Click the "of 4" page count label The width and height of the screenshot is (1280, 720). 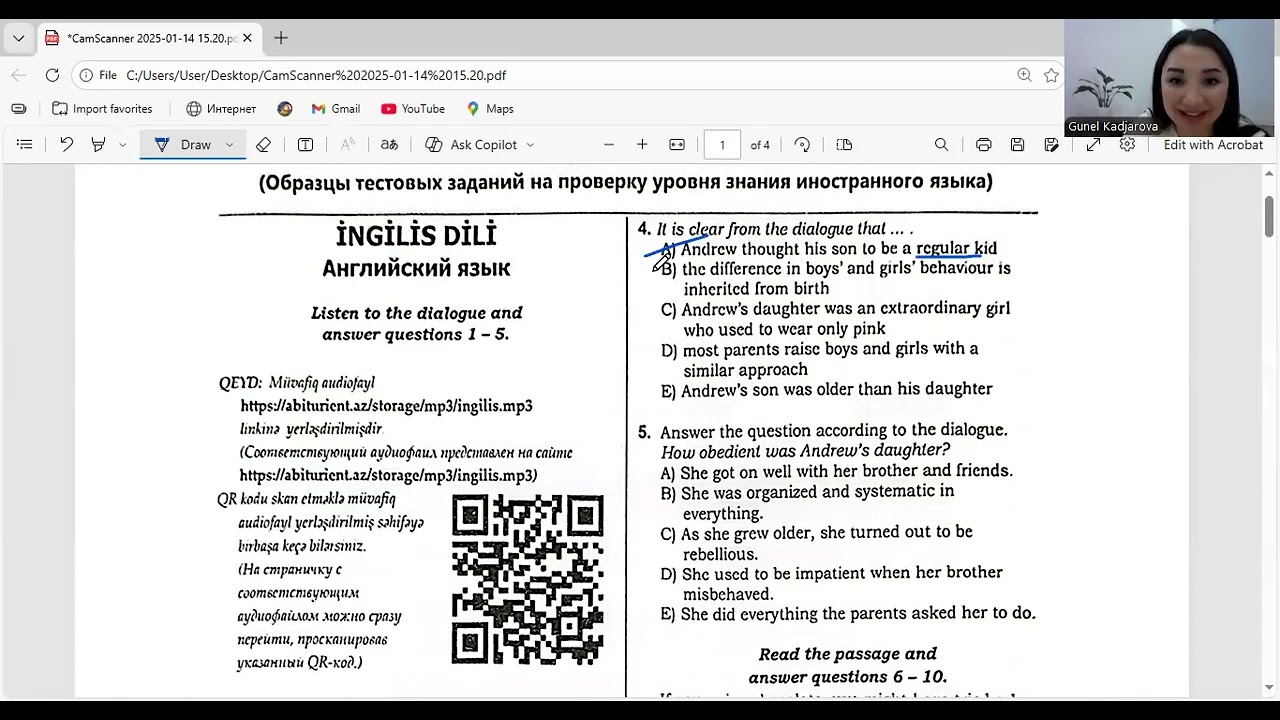click(760, 145)
